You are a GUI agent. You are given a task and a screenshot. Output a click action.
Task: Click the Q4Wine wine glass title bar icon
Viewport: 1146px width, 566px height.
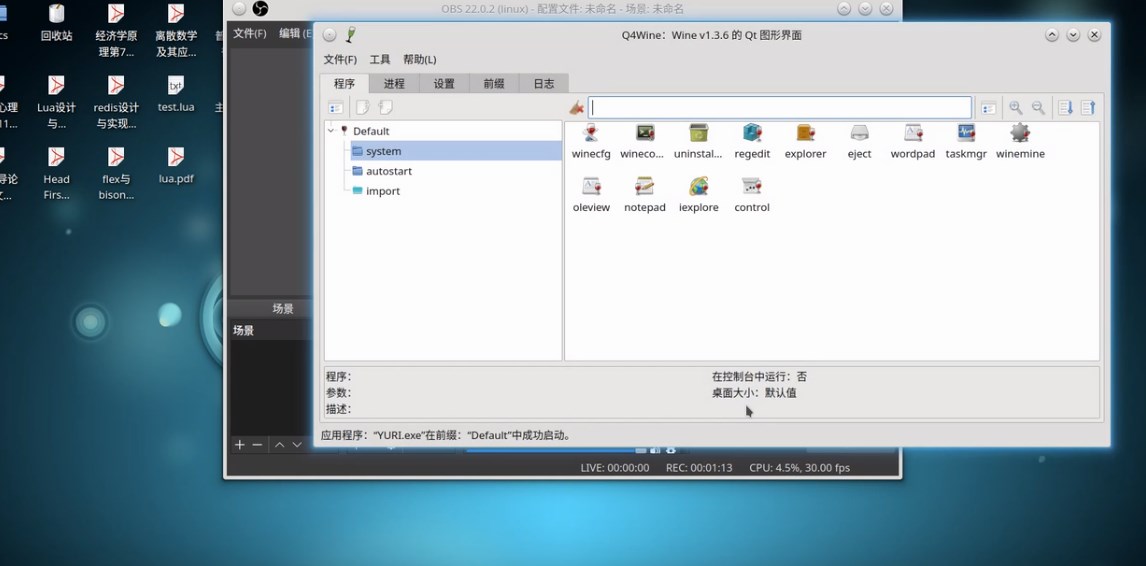coord(352,34)
